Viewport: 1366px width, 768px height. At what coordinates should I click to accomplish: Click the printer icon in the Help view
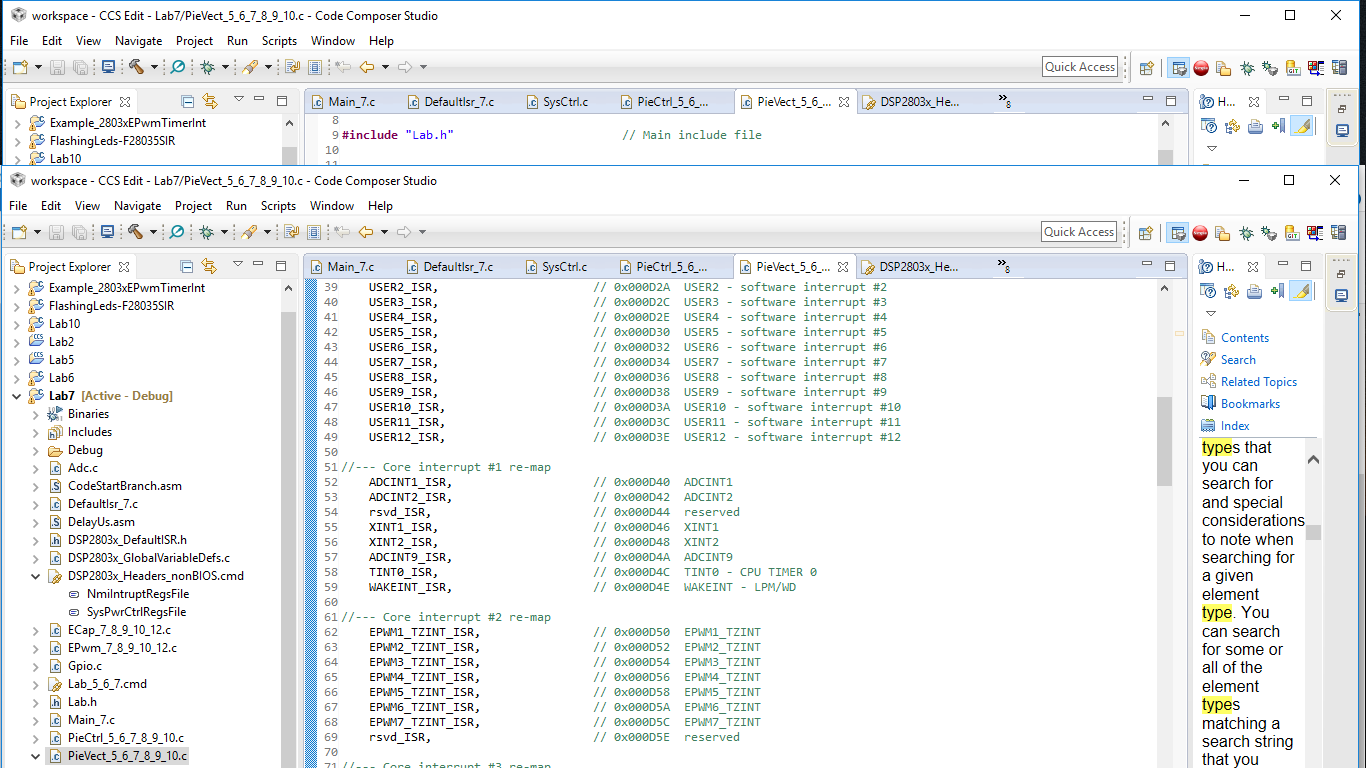pyautogui.click(x=1254, y=291)
